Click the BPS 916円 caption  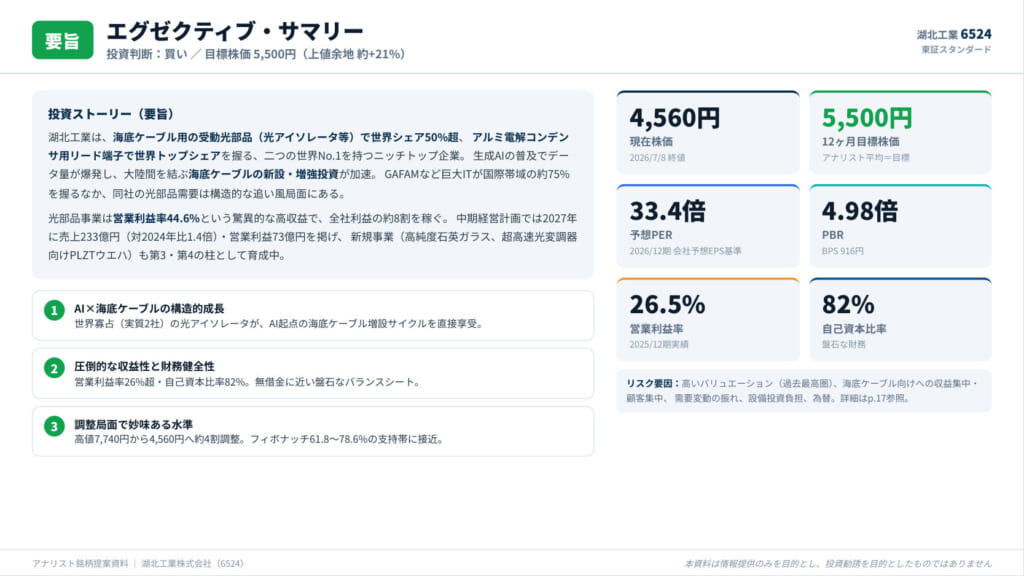842,251
